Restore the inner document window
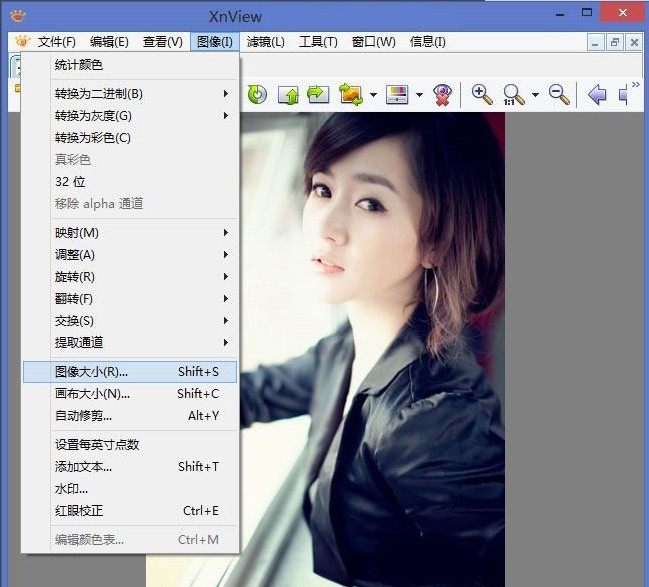The image size is (649, 587). pos(615,42)
